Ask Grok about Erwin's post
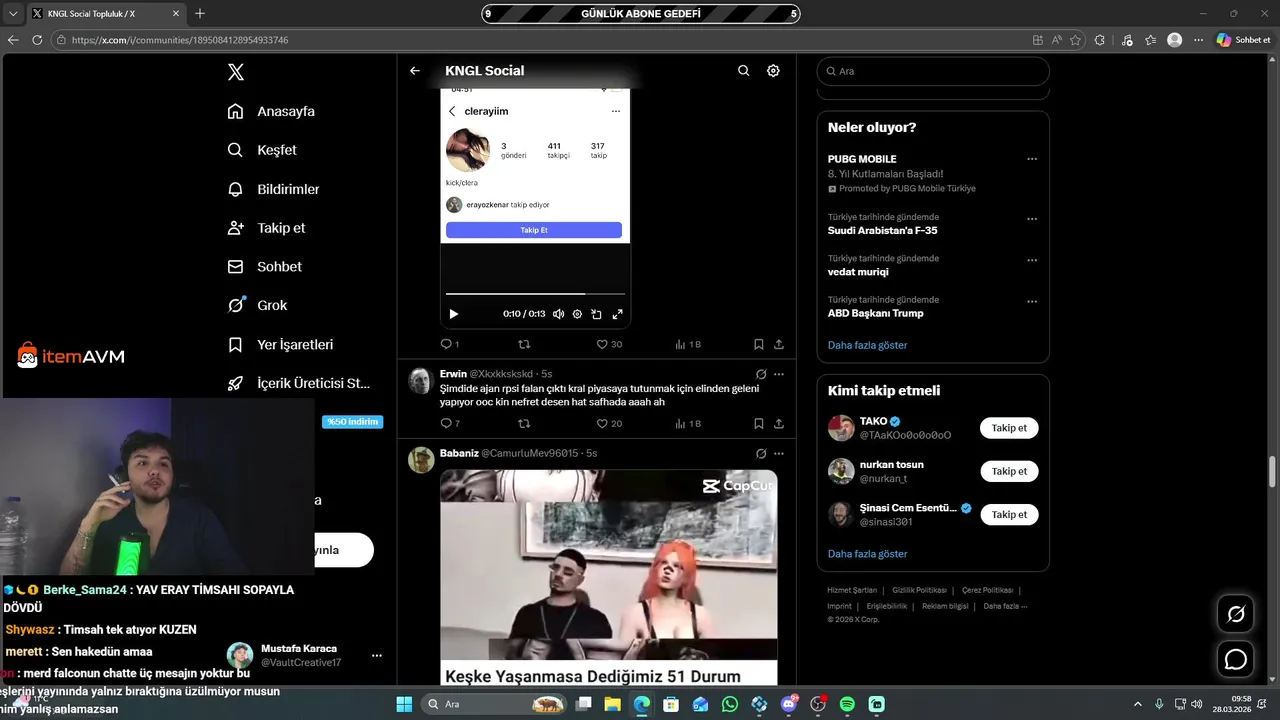The height and width of the screenshot is (720, 1280). pos(761,374)
